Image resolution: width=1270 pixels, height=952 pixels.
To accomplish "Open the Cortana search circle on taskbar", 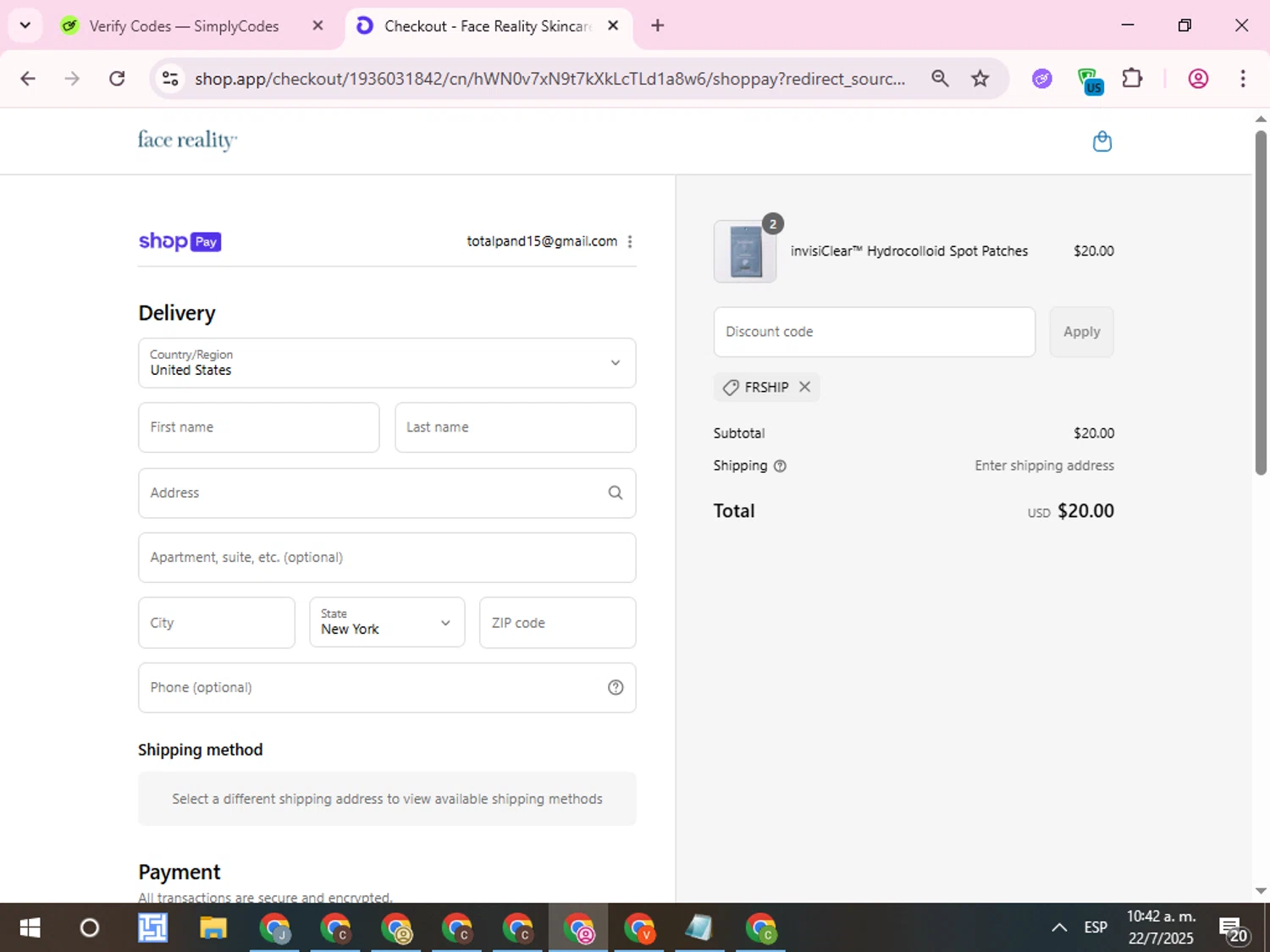I will (89, 928).
